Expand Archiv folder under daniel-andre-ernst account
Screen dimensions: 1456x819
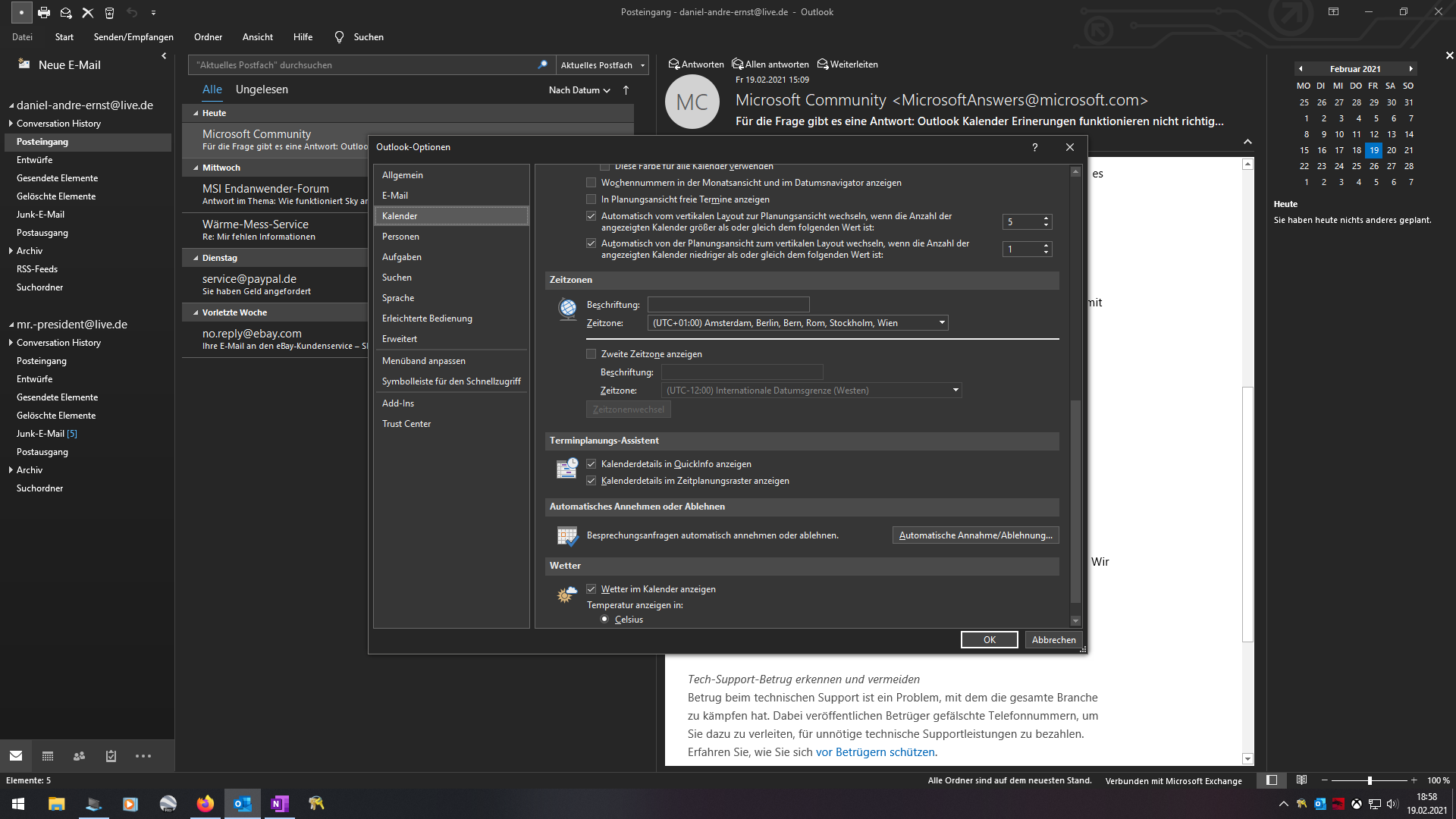pyautogui.click(x=11, y=251)
